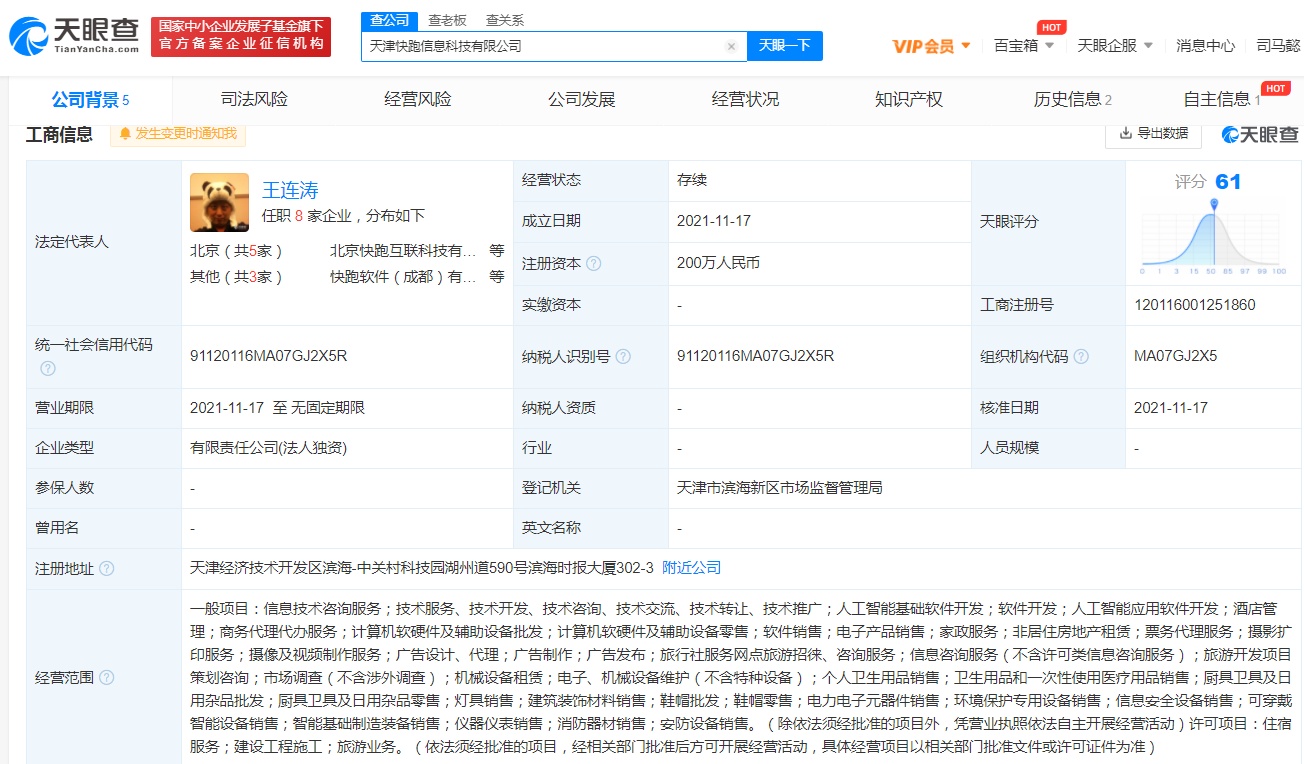Switch to 司法风险 tab
This screenshot has height=764, width=1304.
(254, 99)
